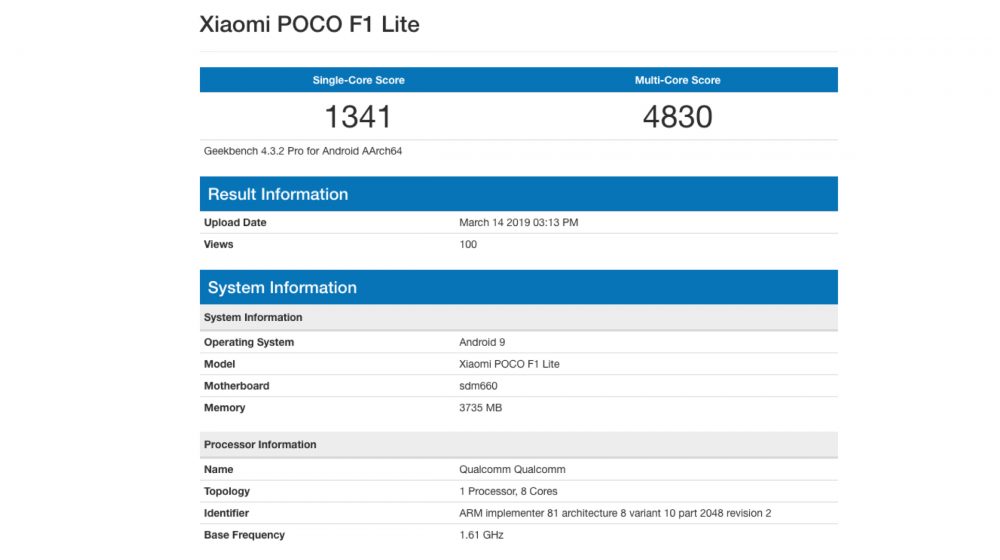Click the Qualcomm Qualcomm processor name
1000x560 pixels.
511,469
